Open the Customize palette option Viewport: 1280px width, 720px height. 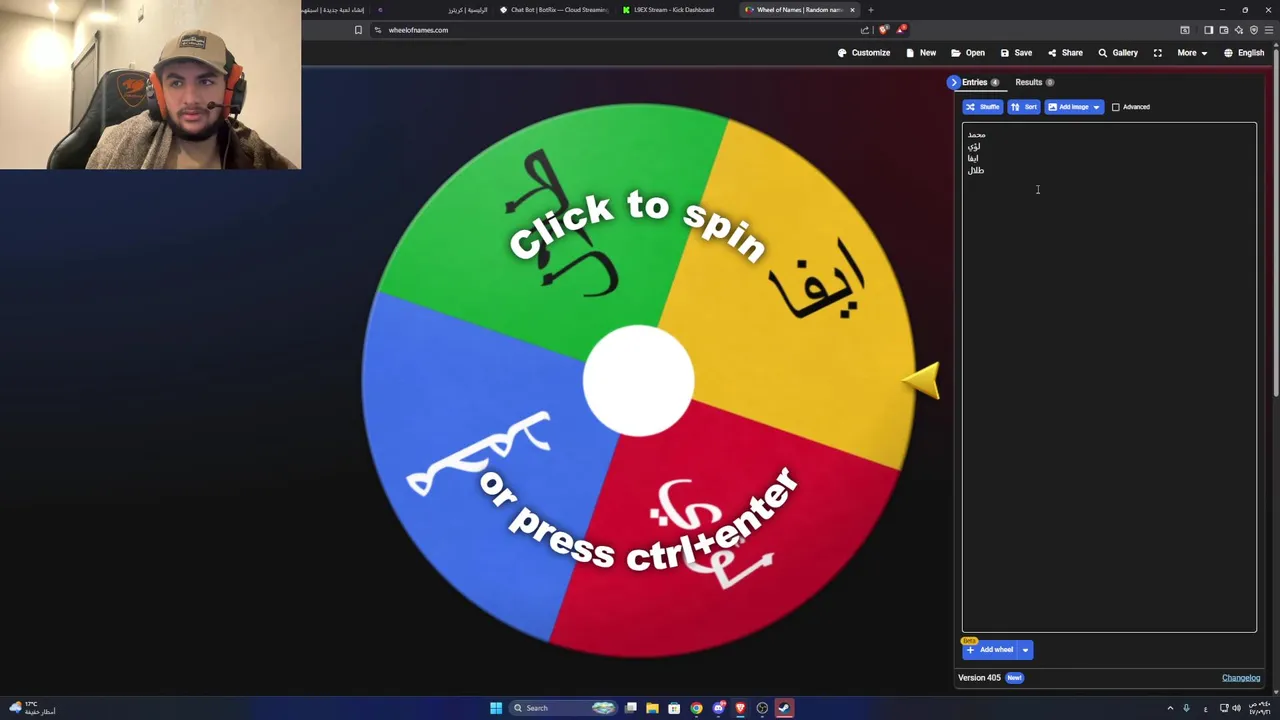(864, 53)
